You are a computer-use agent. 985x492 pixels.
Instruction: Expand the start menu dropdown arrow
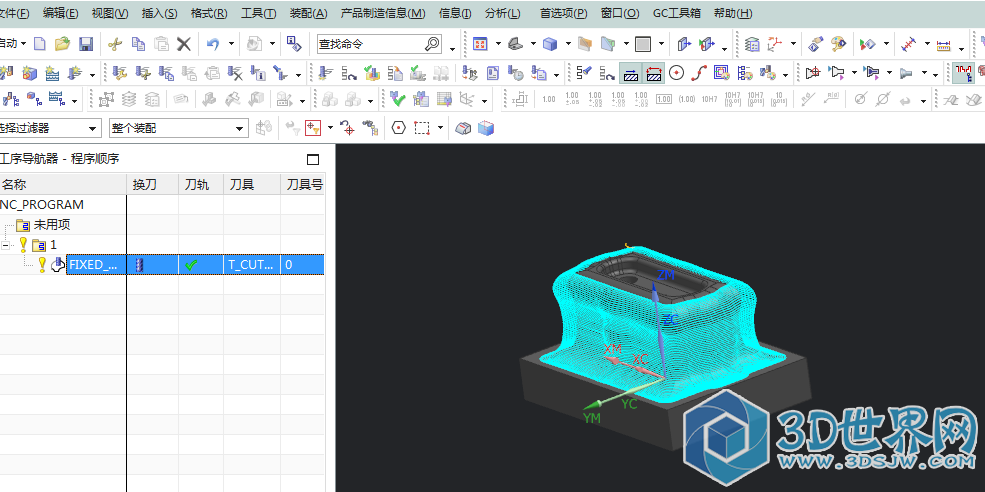(23, 44)
